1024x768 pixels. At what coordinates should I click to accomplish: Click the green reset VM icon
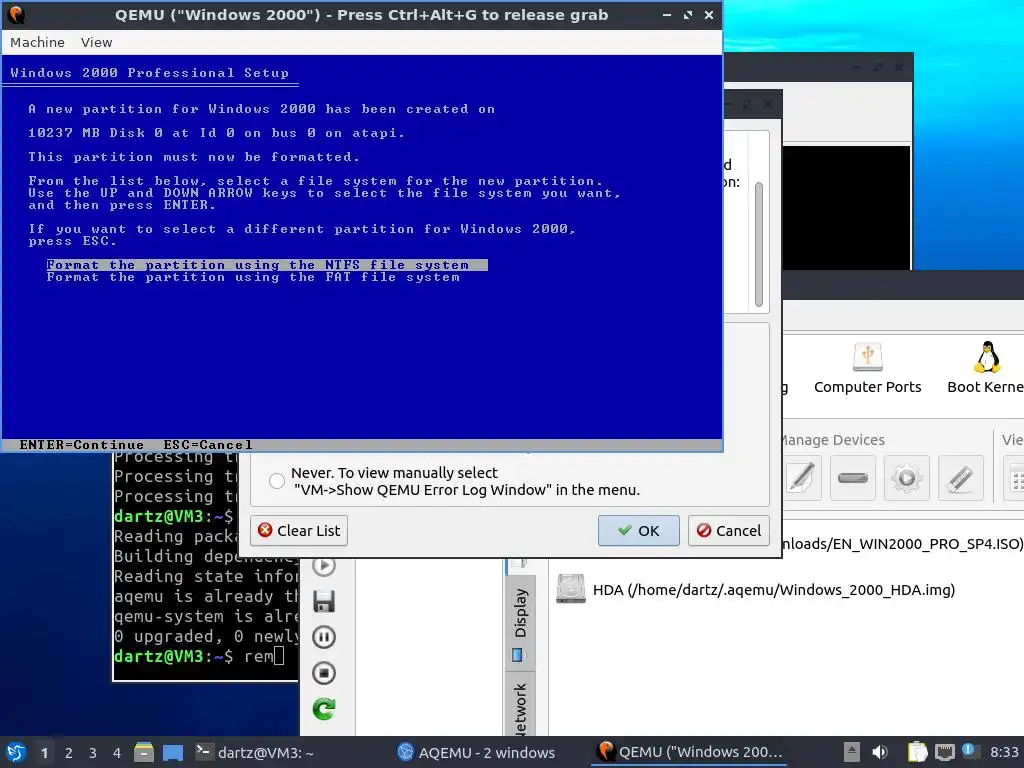point(324,709)
